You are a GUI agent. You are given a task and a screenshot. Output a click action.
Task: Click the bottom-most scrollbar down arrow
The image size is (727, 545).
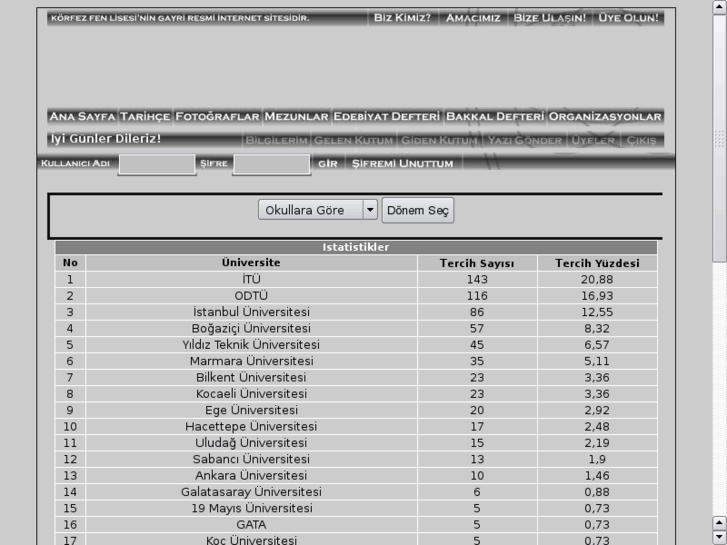(x=719, y=537)
